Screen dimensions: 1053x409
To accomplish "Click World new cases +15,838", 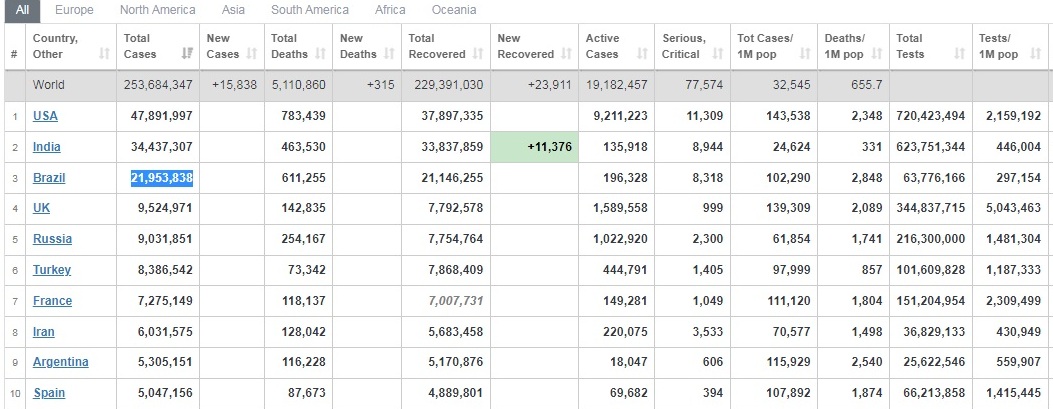I will pos(234,85).
